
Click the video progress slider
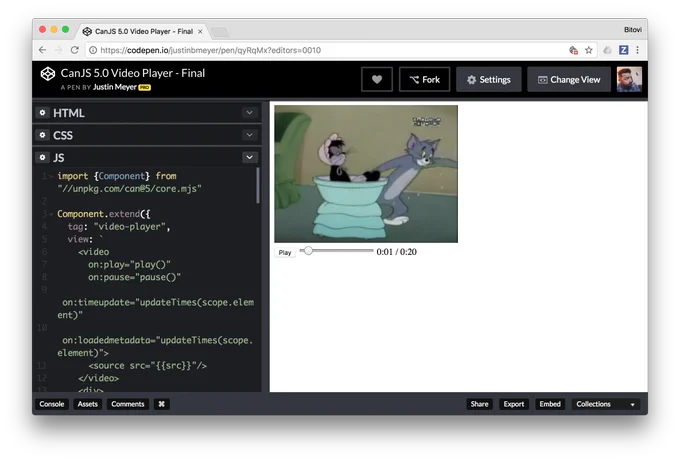tap(336, 251)
